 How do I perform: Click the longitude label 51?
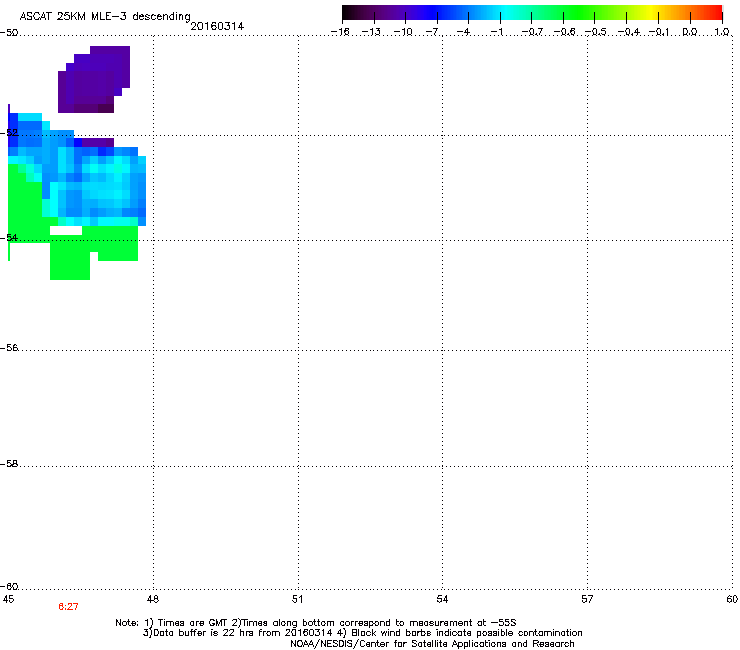[x=297, y=599]
